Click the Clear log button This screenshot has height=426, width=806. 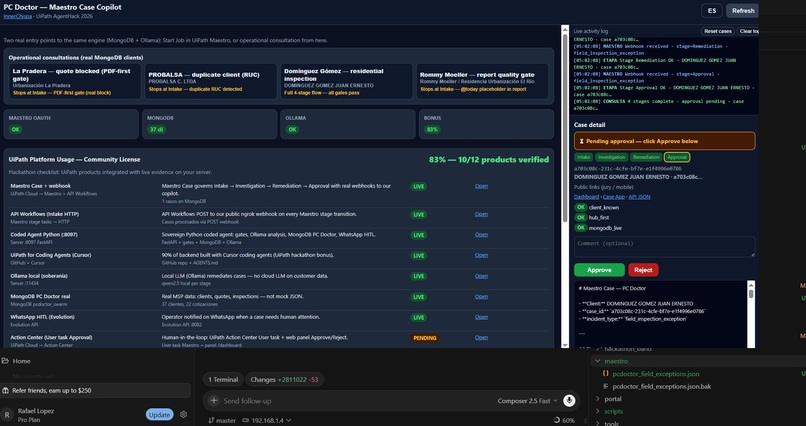[x=748, y=31]
